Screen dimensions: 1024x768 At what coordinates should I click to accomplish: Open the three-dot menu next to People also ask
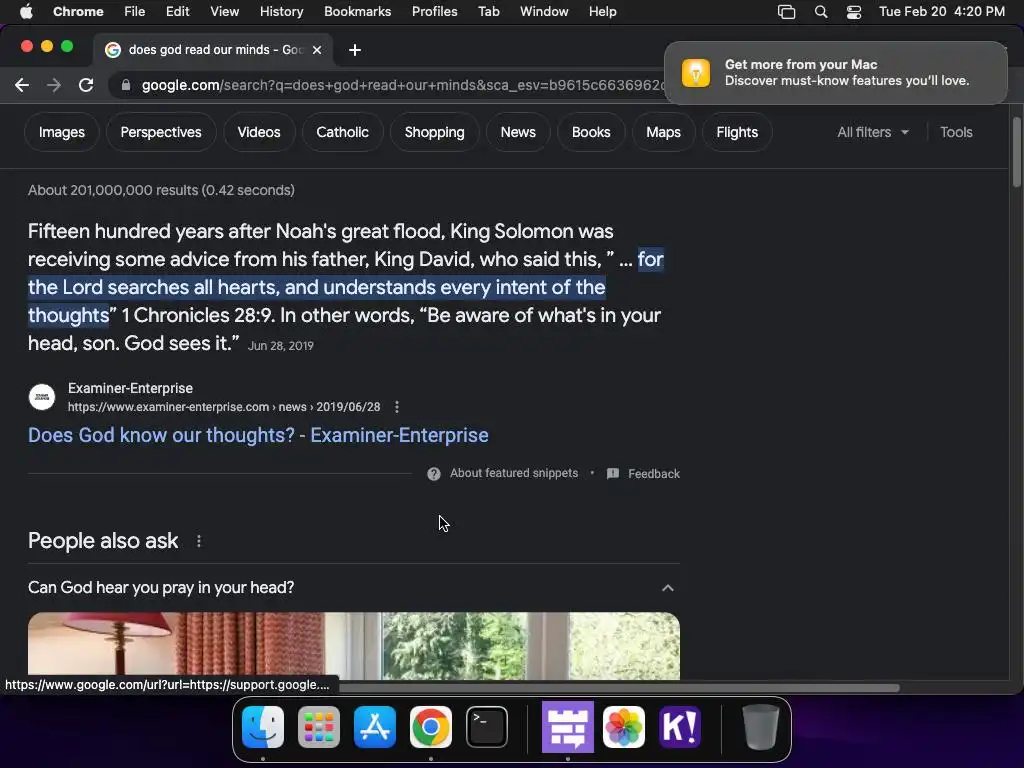tap(199, 541)
